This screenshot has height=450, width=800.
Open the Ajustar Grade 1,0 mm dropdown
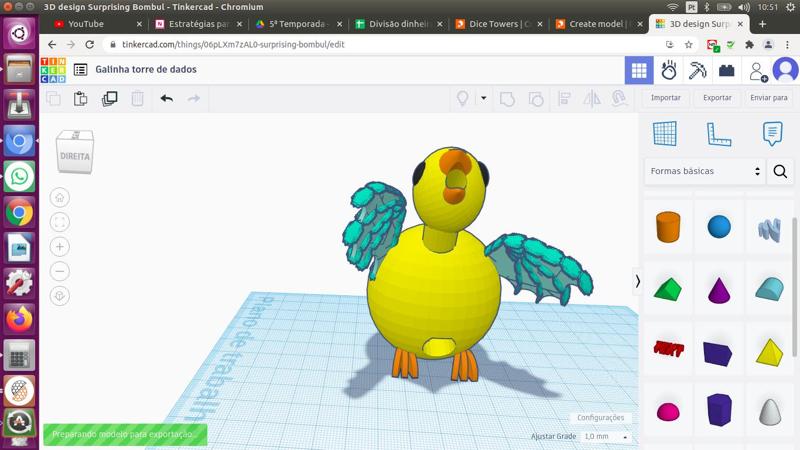tap(606, 437)
